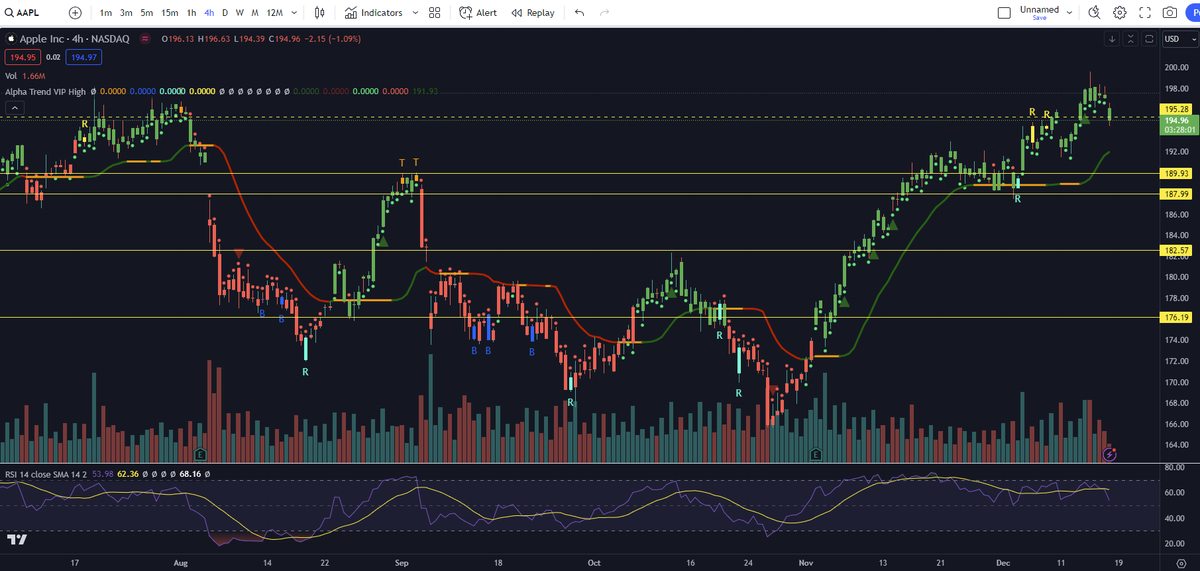The image size is (1200, 571).
Task: Select the 189.93 price level label
Action: coord(1176,173)
